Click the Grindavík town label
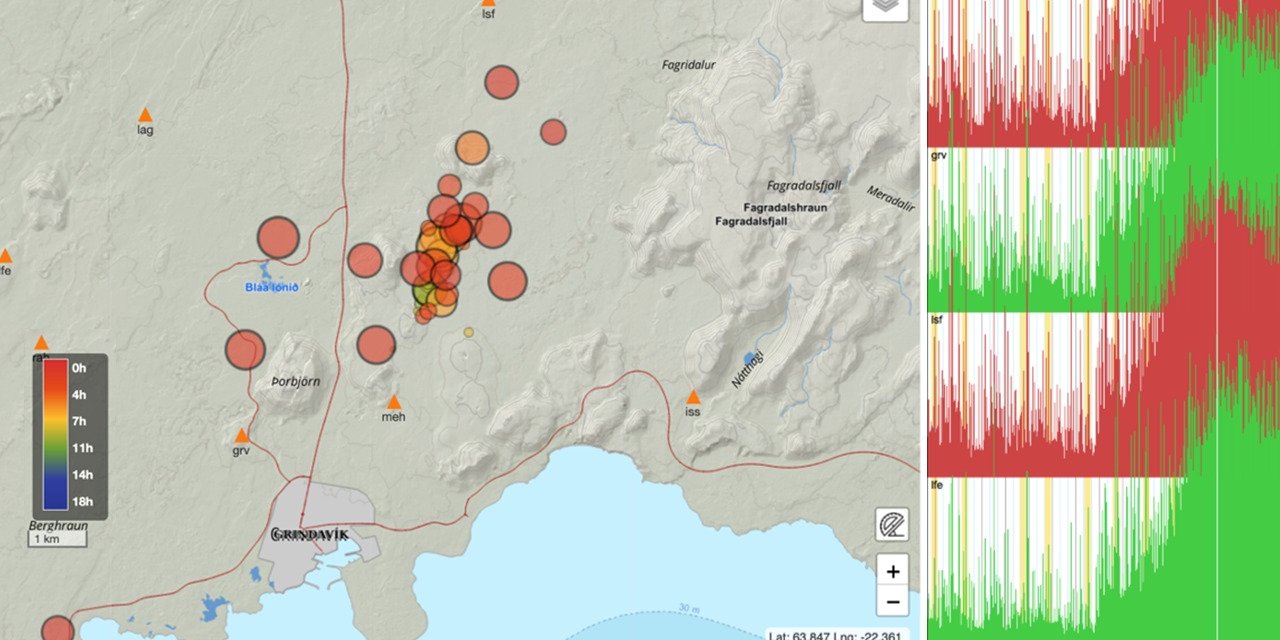 (x=310, y=534)
